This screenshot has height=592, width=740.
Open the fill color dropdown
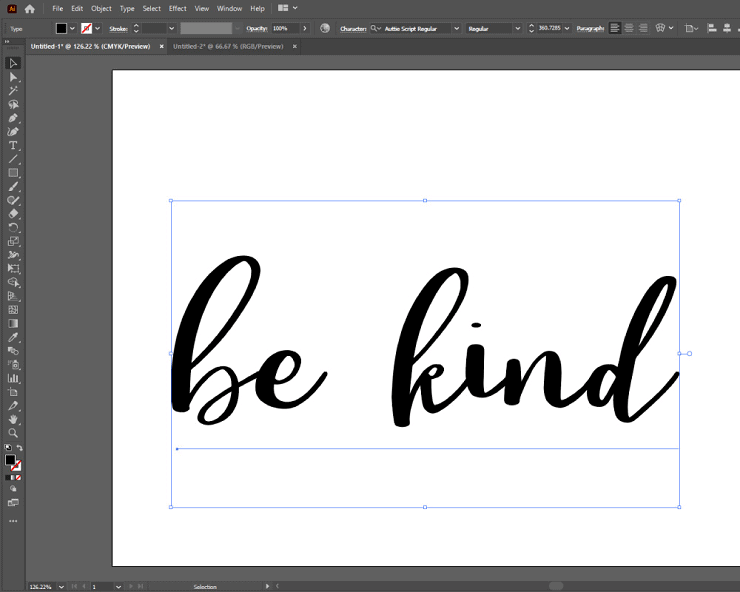click(72, 28)
